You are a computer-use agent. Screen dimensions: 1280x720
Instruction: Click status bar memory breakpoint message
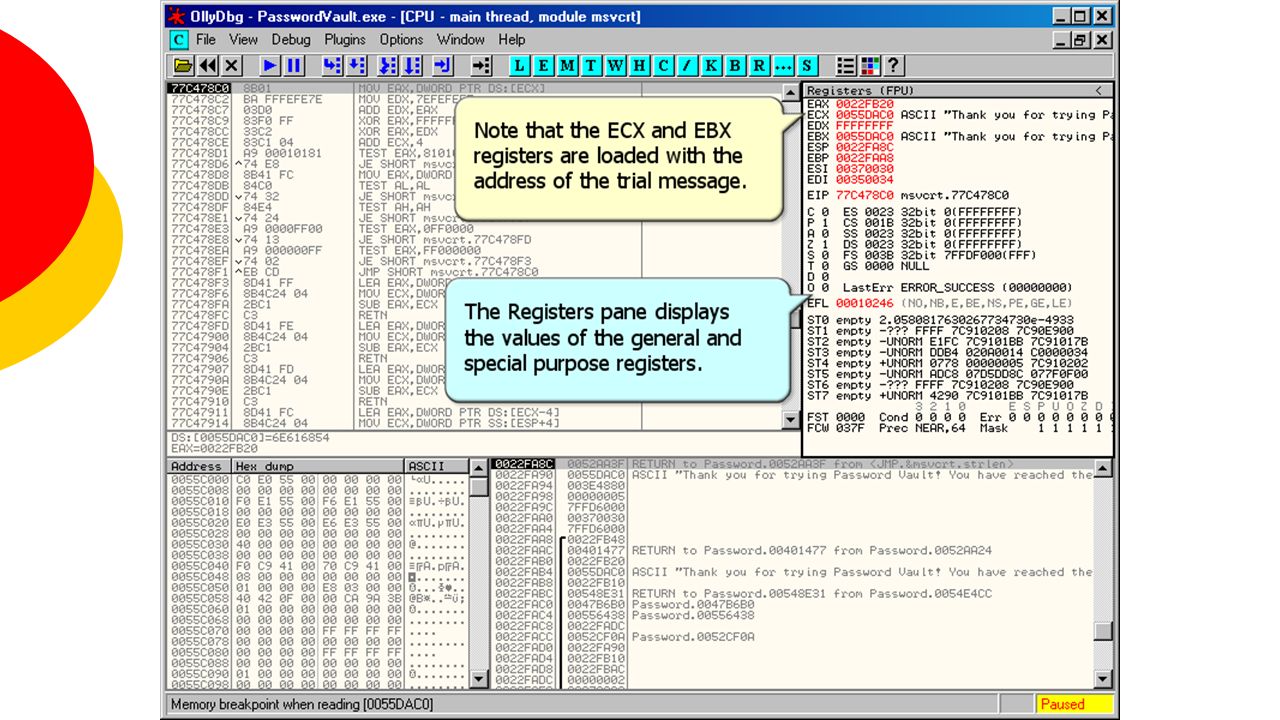[303, 704]
